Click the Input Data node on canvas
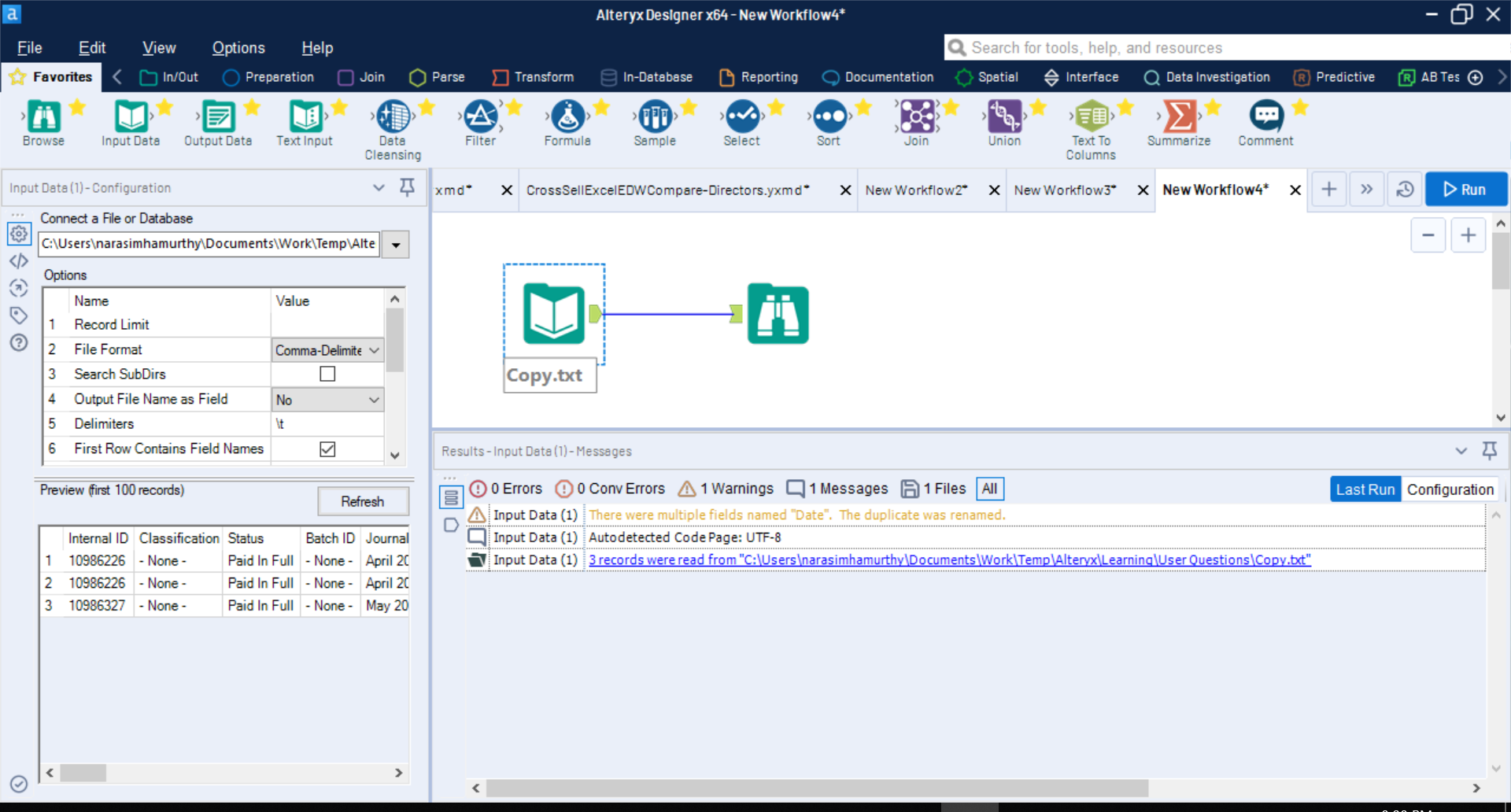 554,313
